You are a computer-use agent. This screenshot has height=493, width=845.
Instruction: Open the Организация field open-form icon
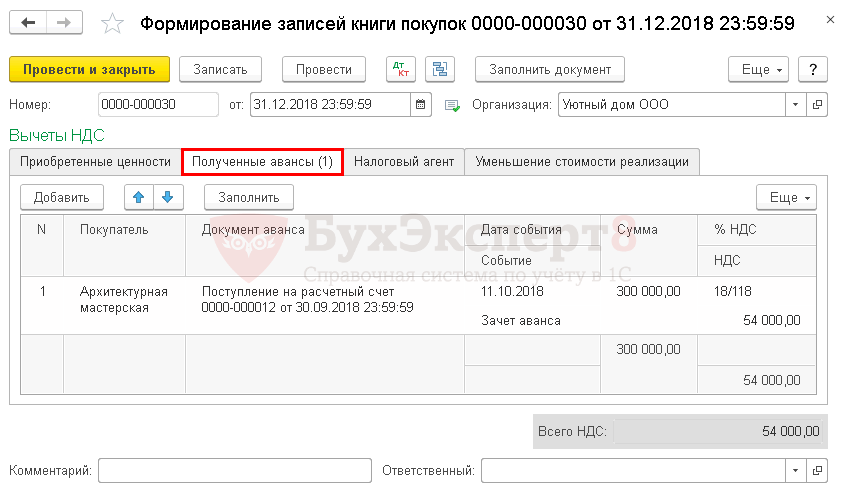[818, 104]
